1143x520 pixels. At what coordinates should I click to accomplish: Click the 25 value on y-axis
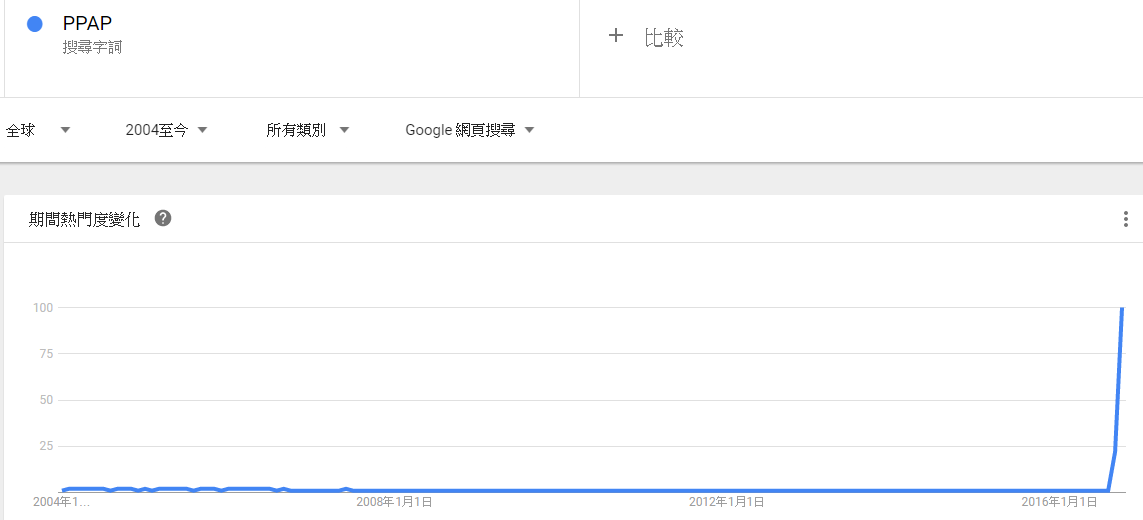(x=45, y=446)
